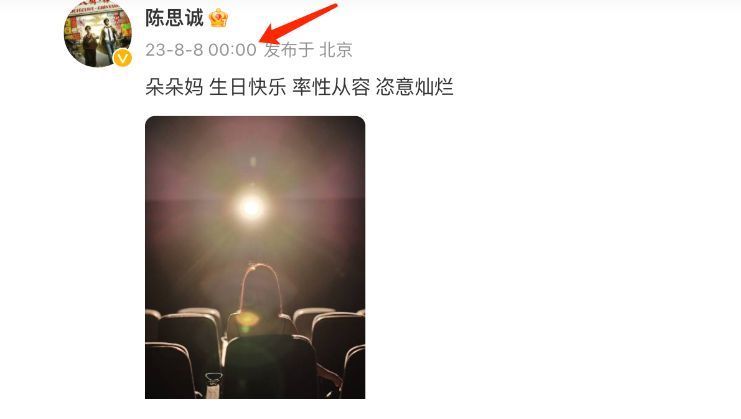
Task: Click the yellow V verified badge
Action: tap(122, 58)
